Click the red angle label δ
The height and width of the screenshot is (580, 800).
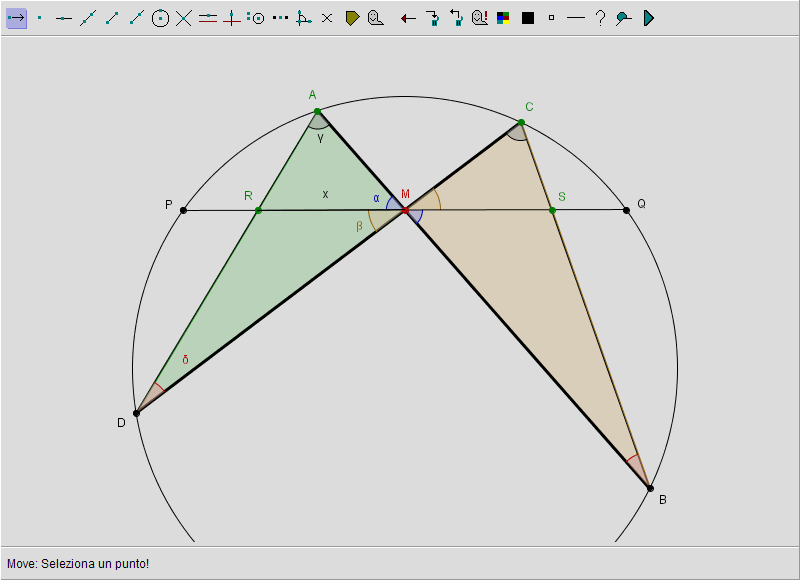click(x=185, y=360)
